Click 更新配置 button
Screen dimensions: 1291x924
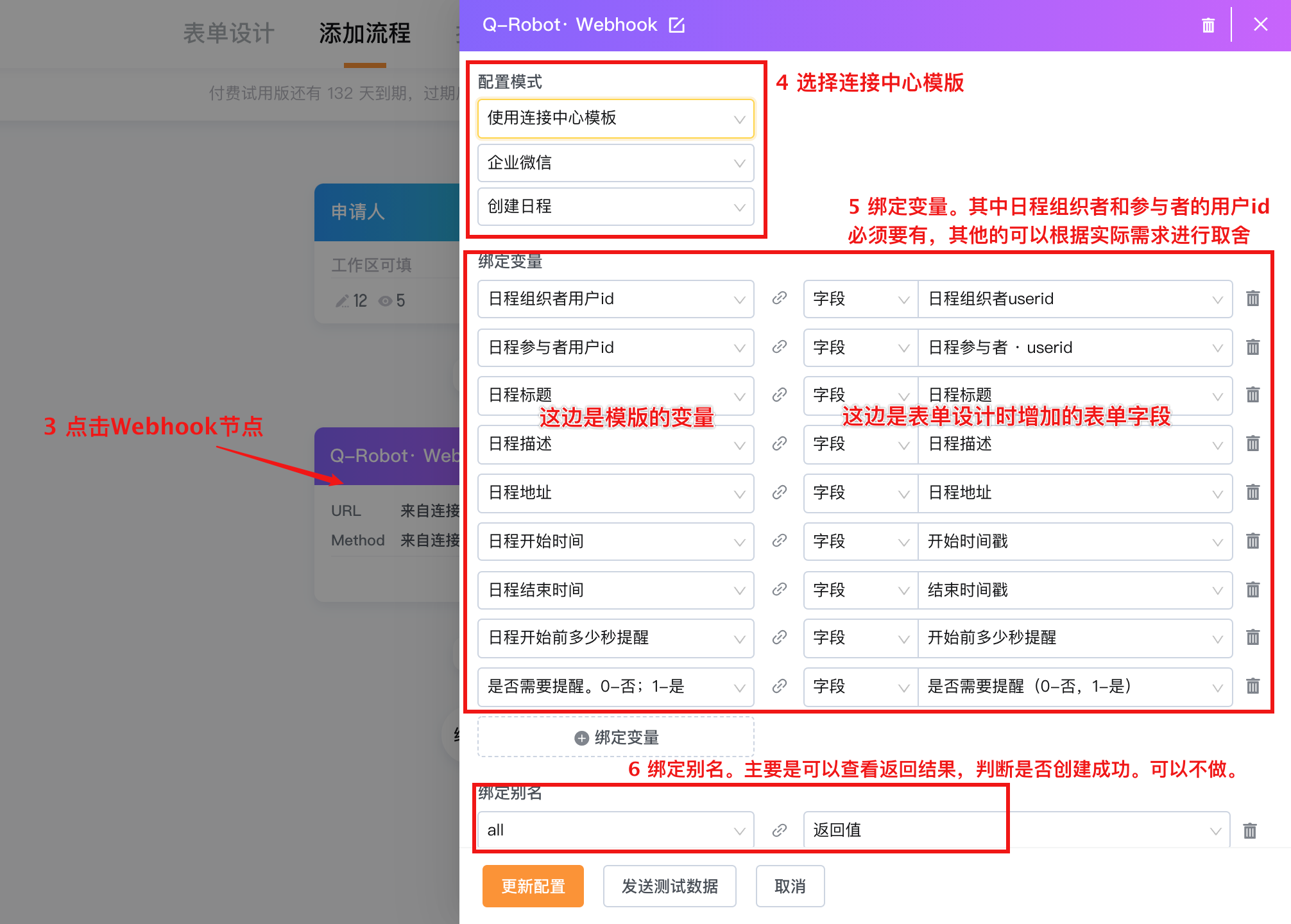click(x=533, y=886)
